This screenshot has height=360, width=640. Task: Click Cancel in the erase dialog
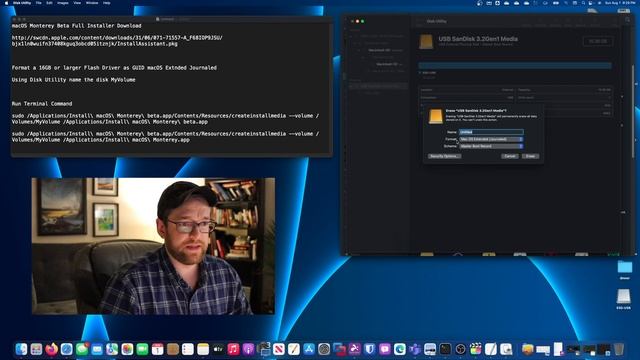point(510,156)
